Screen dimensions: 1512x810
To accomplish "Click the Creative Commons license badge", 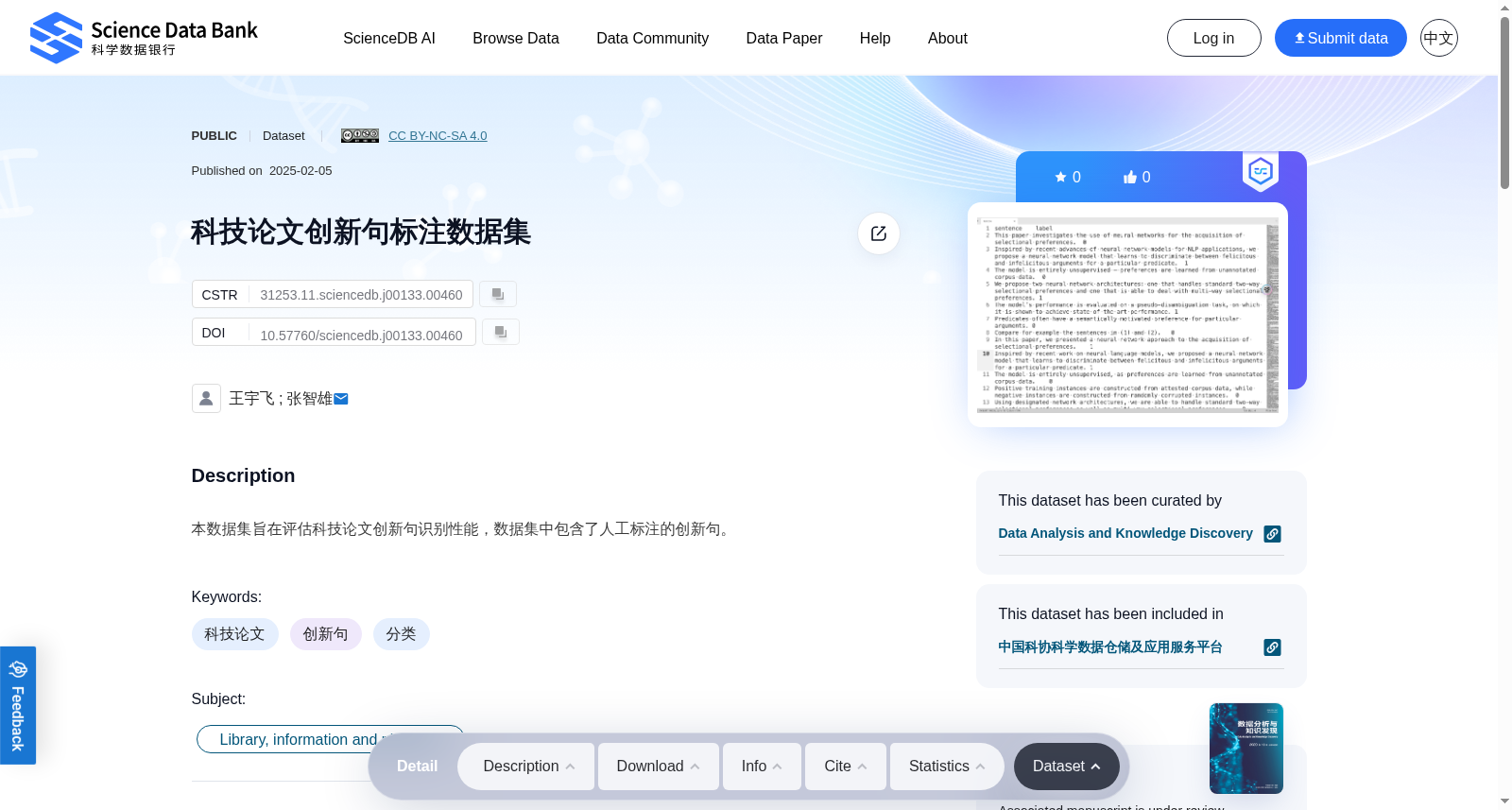I will 360,135.
